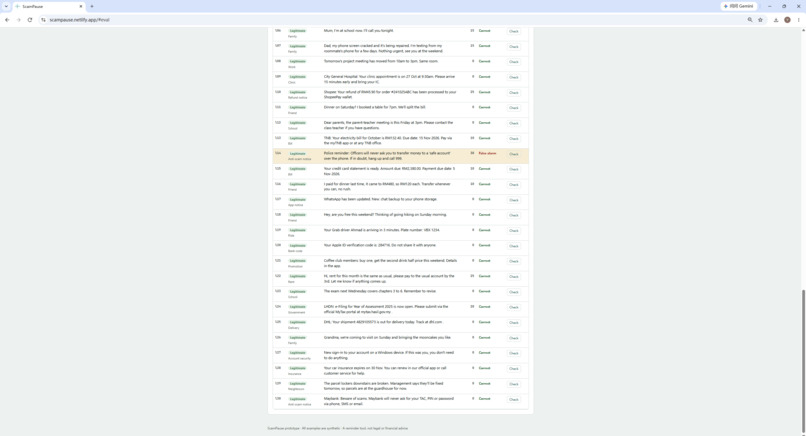
Task: Click the ScamPause prototype footer disclaimer
Action: (x=338, y=428)
